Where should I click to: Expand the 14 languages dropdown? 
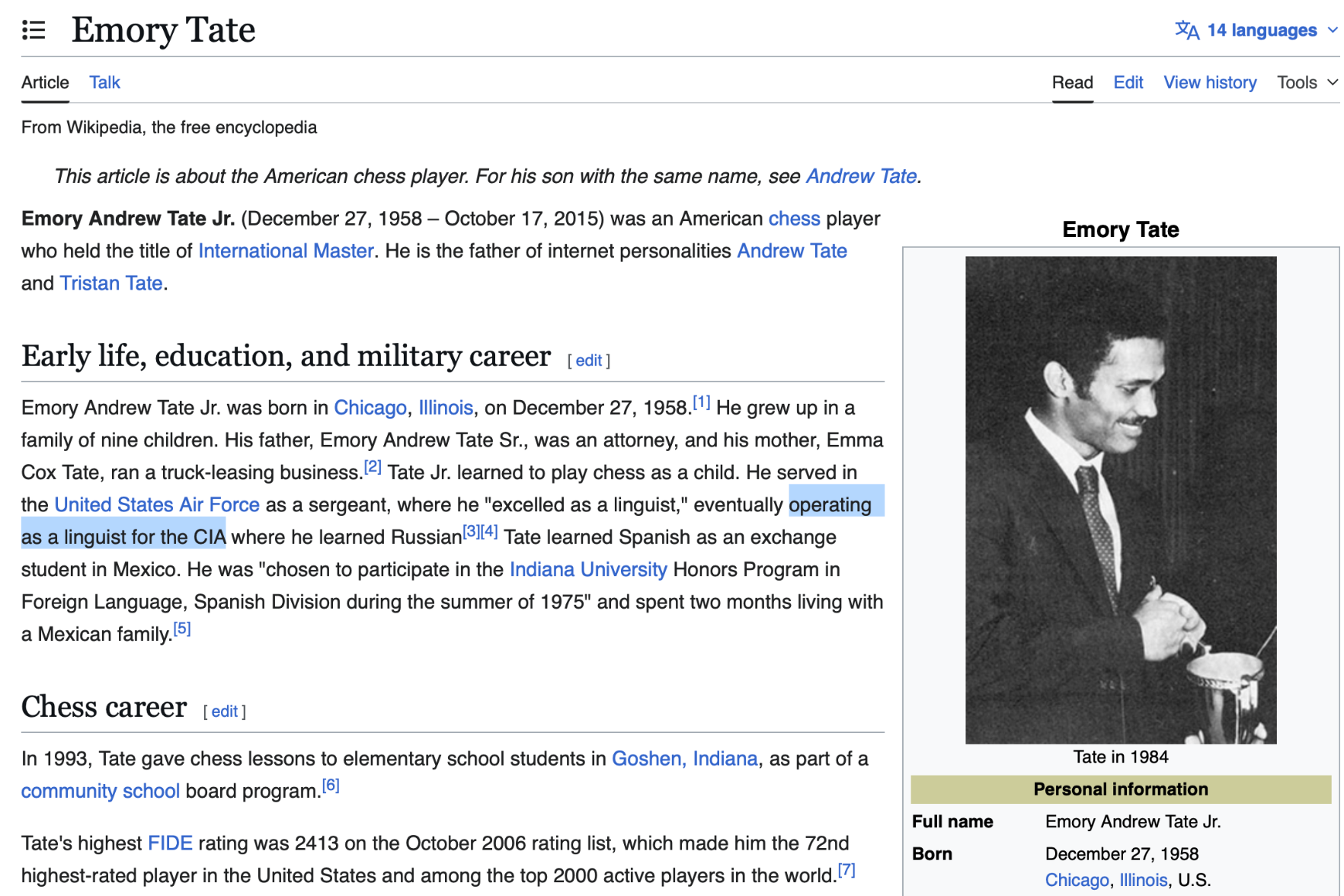(1261, 30)
